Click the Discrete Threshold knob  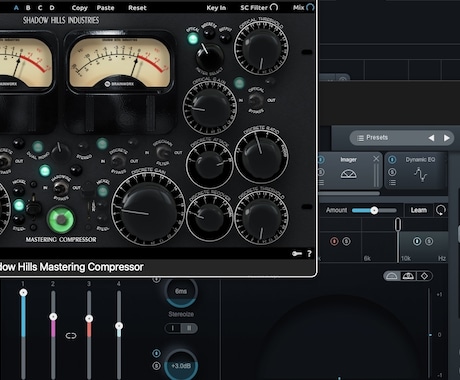261,217
